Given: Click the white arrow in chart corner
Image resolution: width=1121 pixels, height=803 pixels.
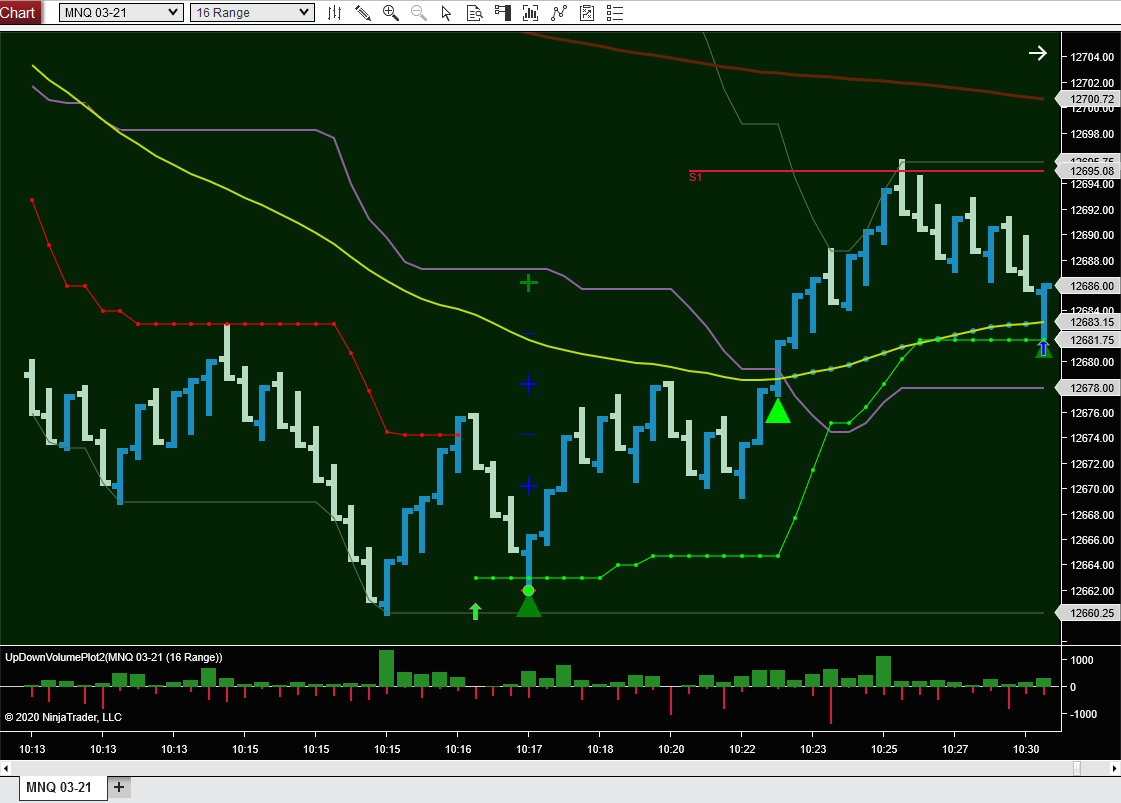Looking at the screenshot, I should 1037,53.
